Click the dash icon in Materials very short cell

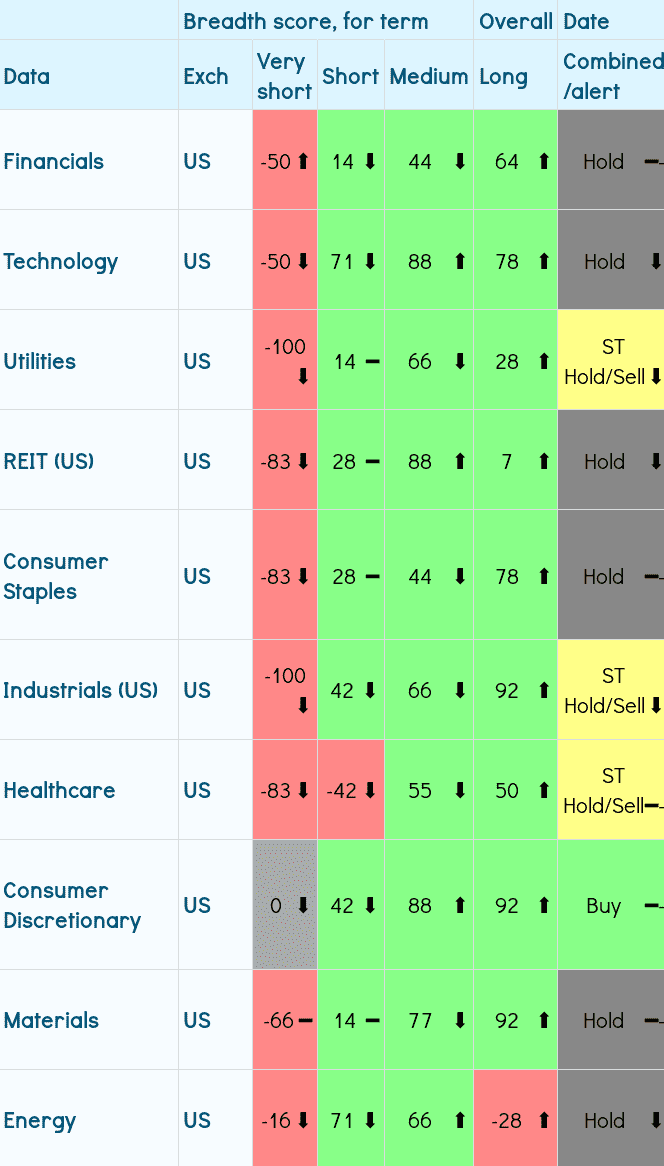tap(305, 1020)
